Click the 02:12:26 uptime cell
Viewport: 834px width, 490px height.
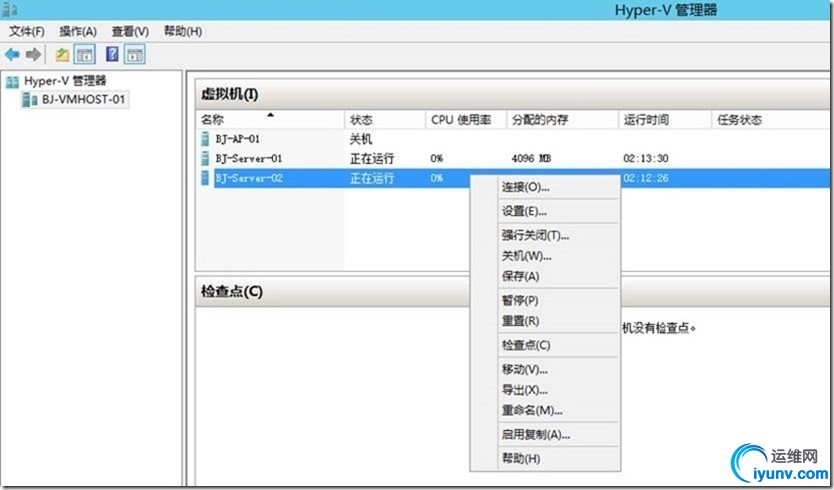click(x=646, y=178)
